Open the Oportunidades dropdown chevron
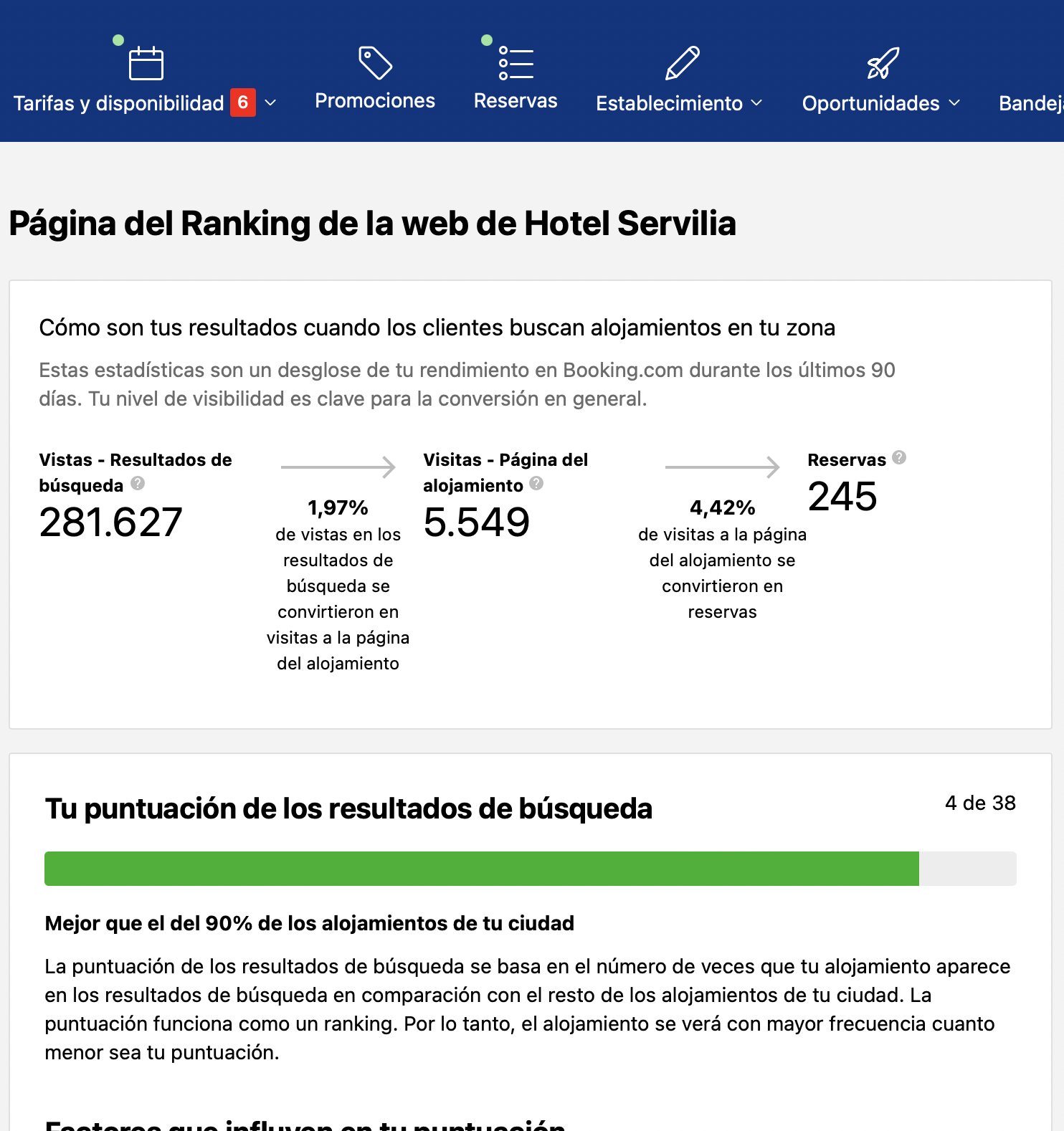1064x1131 pixels. point(954,103)
